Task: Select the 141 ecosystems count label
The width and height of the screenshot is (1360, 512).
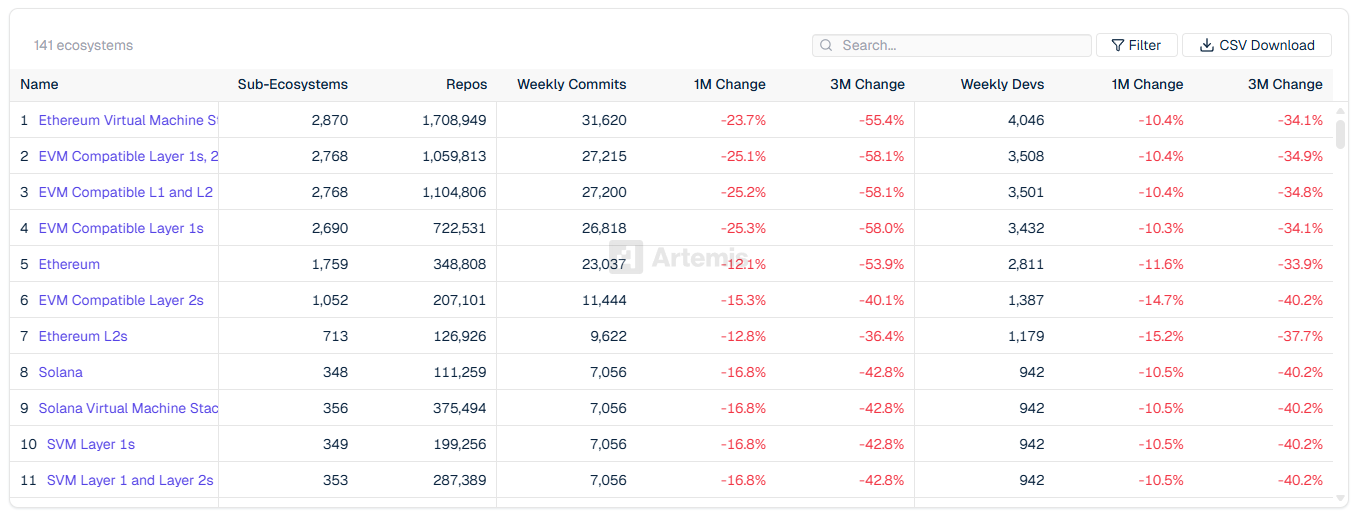Action: tap(83, 45)
